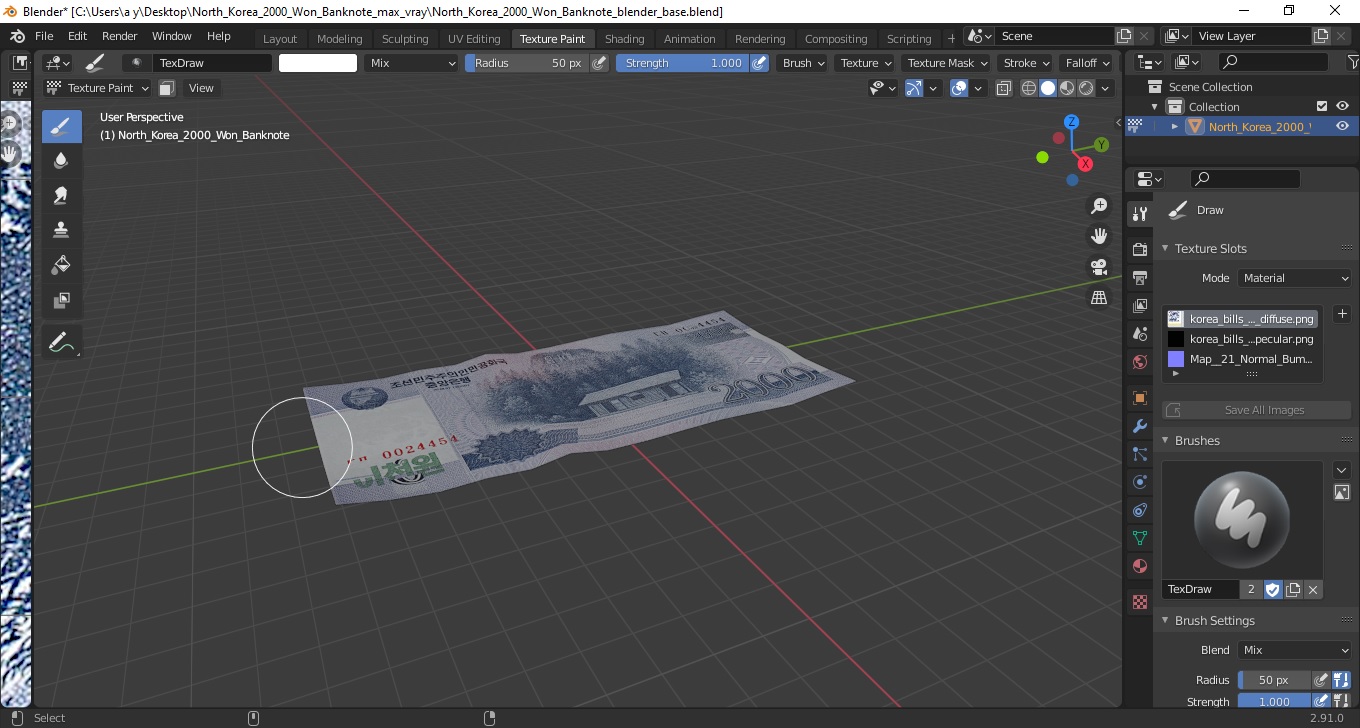Open the Modifier properties wrench tab
The image size is (1360, 728).
tap(1139, 426)
